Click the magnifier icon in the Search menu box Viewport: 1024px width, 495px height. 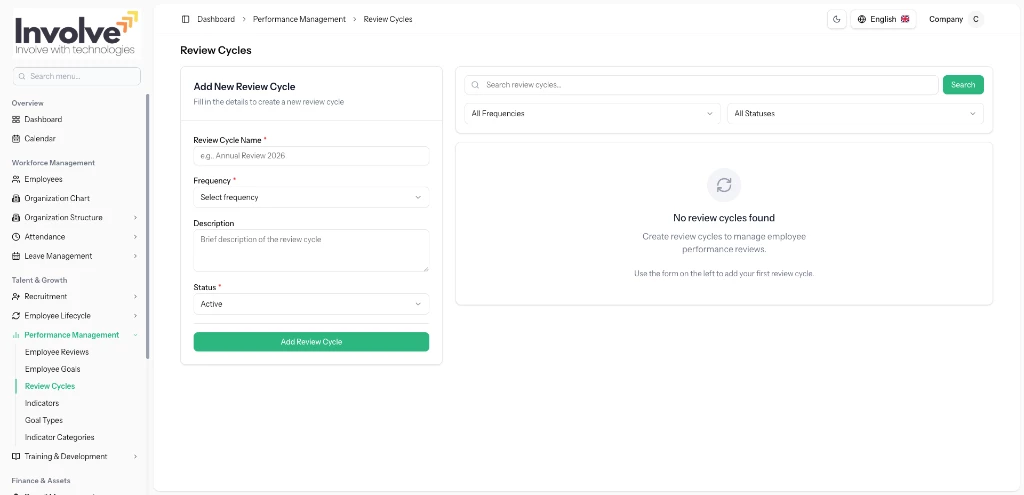(22, 76)
